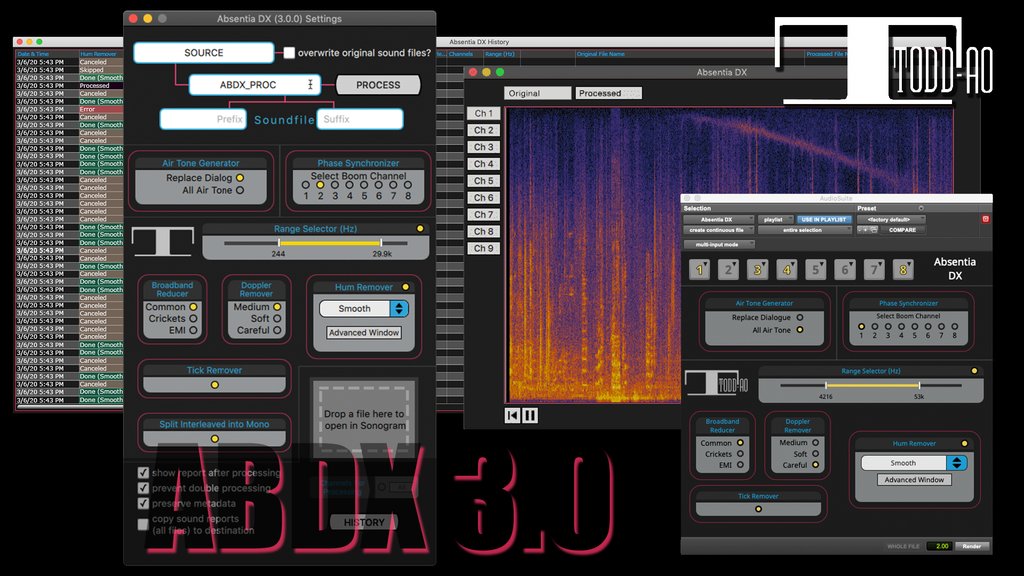The width and height of the screenshot is (1024, 576).
Task: Click channel 4 button in AudioSuite plugin
Action: (x=786, y=269)
